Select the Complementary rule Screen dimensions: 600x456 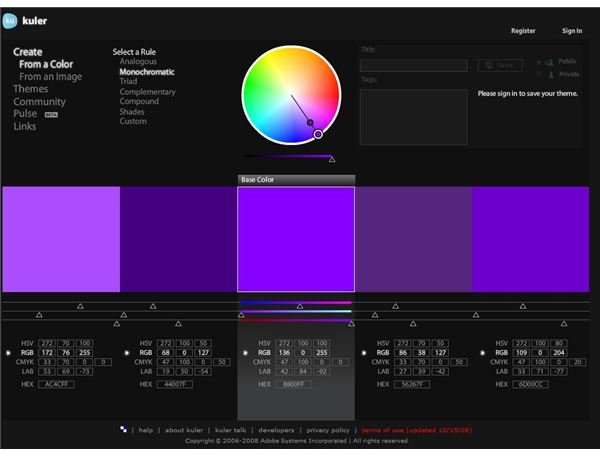[x=148, y=92]
